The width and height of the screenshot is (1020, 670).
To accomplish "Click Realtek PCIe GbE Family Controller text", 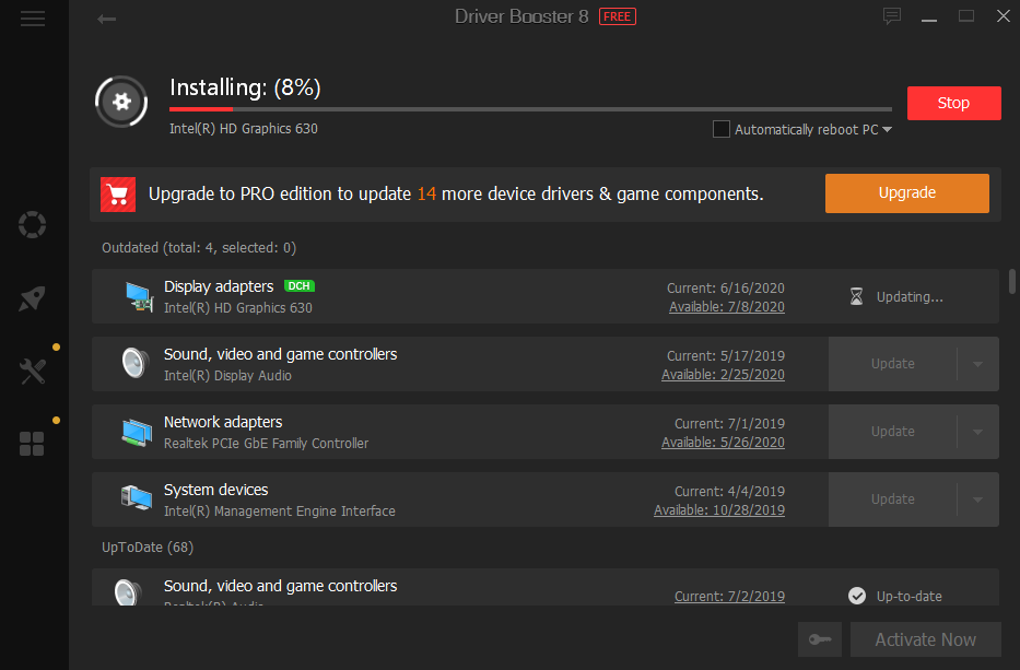I will point(266,444).
